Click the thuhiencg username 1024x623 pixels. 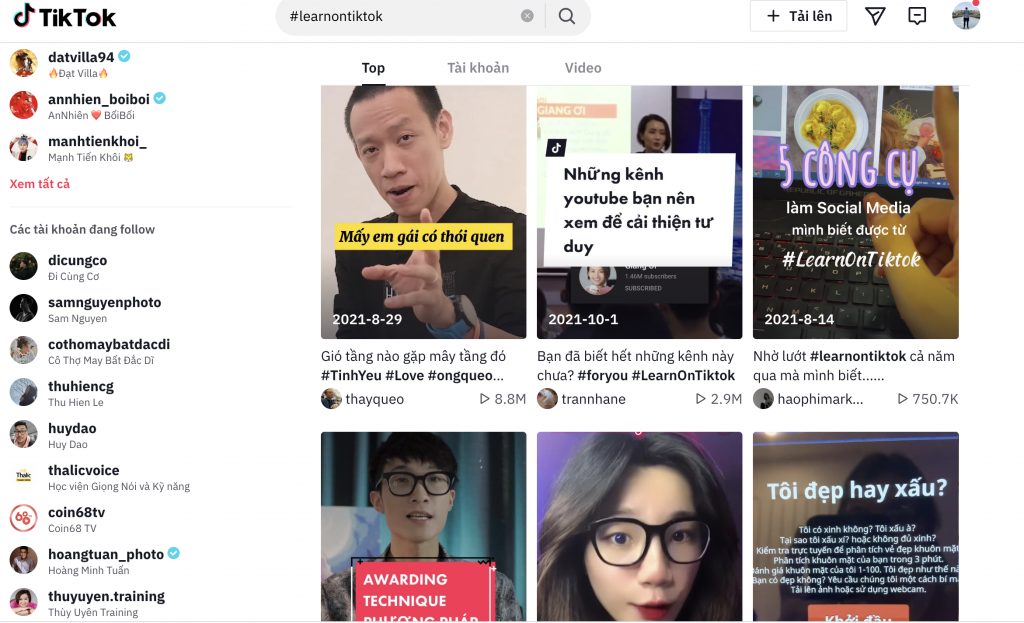click(x=81, y=387)
